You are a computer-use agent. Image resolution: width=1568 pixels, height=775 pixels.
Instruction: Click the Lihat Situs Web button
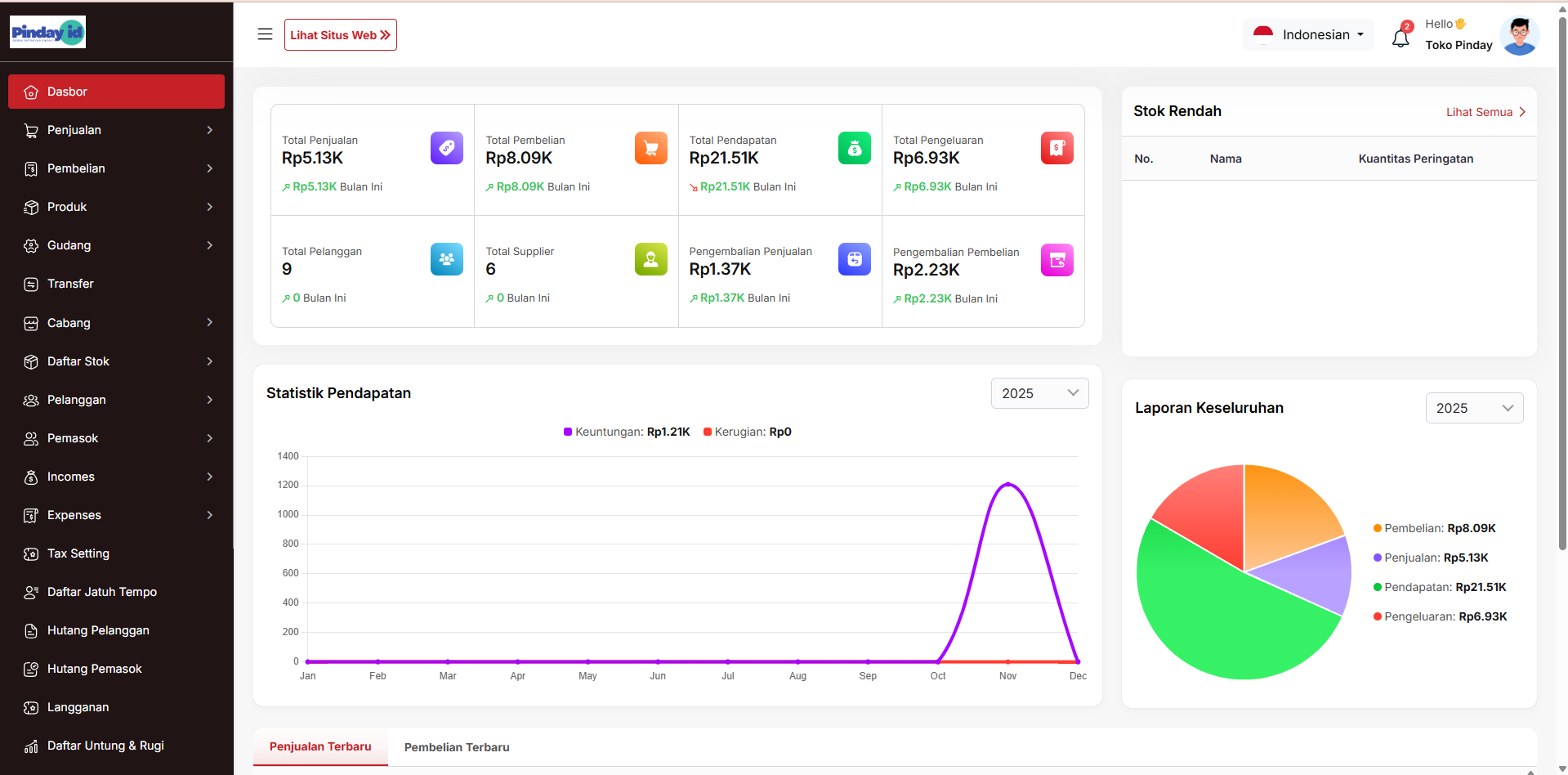[x=340, y=35]
